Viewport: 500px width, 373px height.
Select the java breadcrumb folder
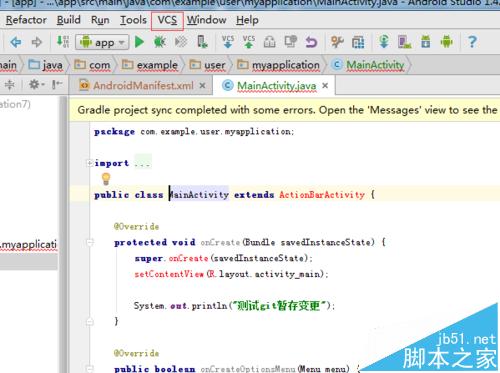pos(45,65)
